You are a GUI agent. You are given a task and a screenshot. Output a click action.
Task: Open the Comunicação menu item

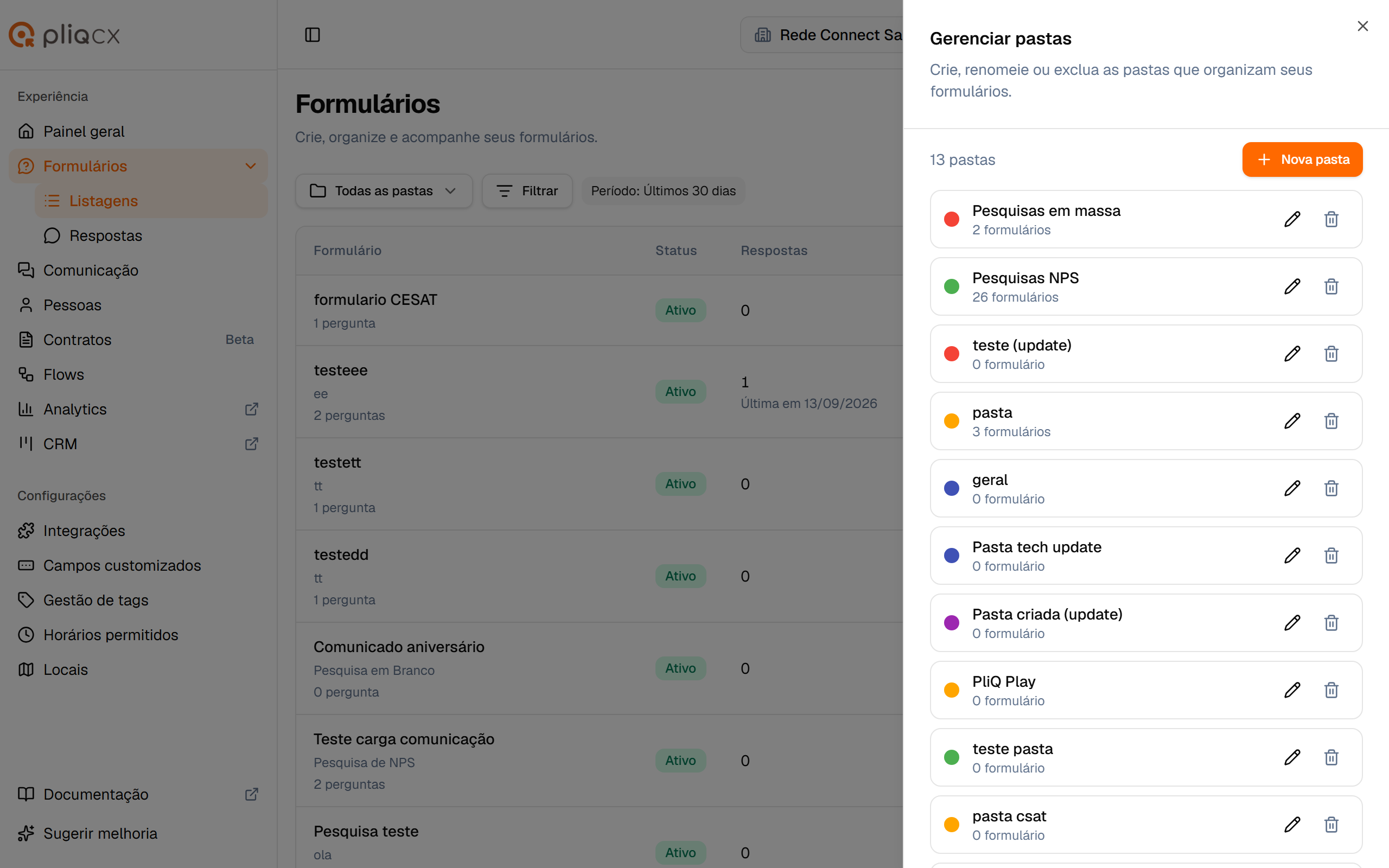point(91,270)
